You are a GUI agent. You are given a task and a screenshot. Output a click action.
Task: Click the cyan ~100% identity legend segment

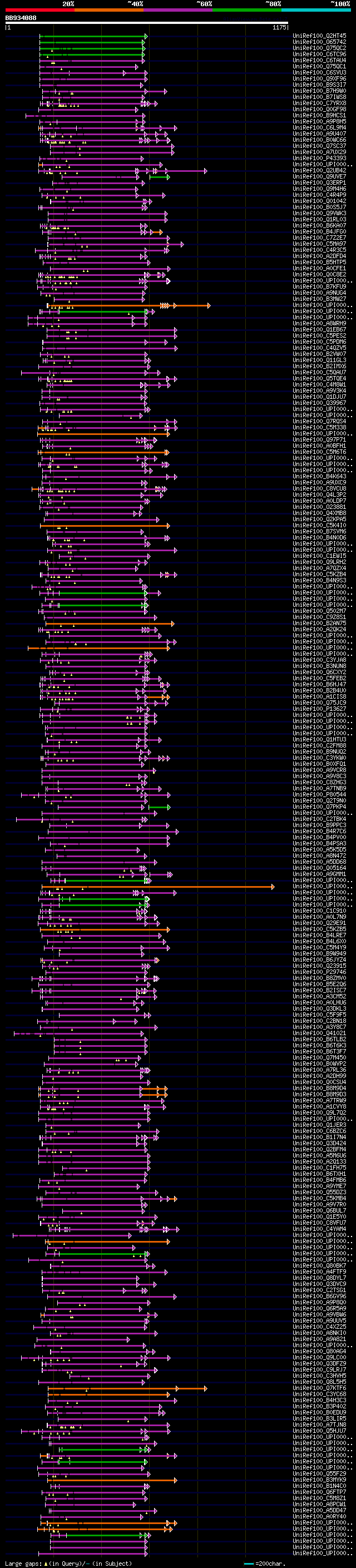[316, 10]
